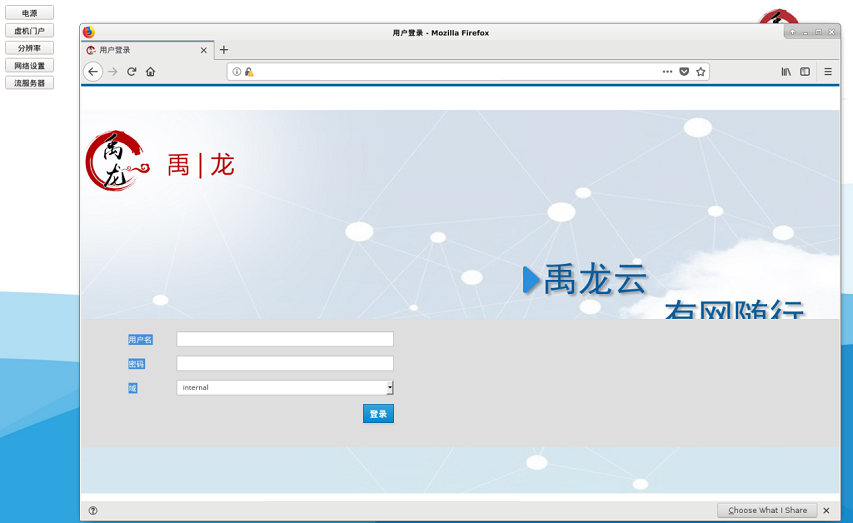
Task: Focus the 密码 password input field
Action: point(285,363)
